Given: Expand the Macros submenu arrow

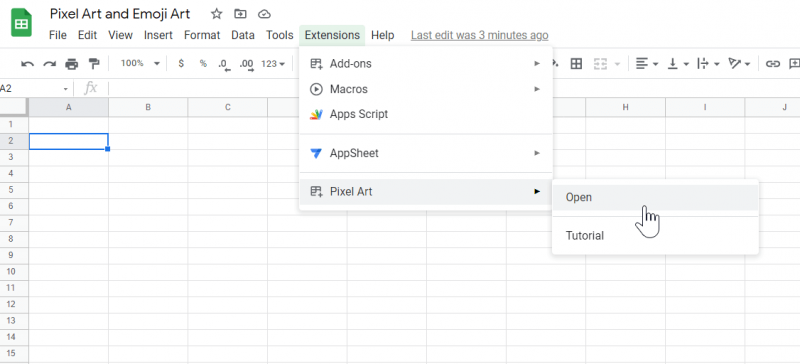Looking at the screenshot, I should [537, 89].
